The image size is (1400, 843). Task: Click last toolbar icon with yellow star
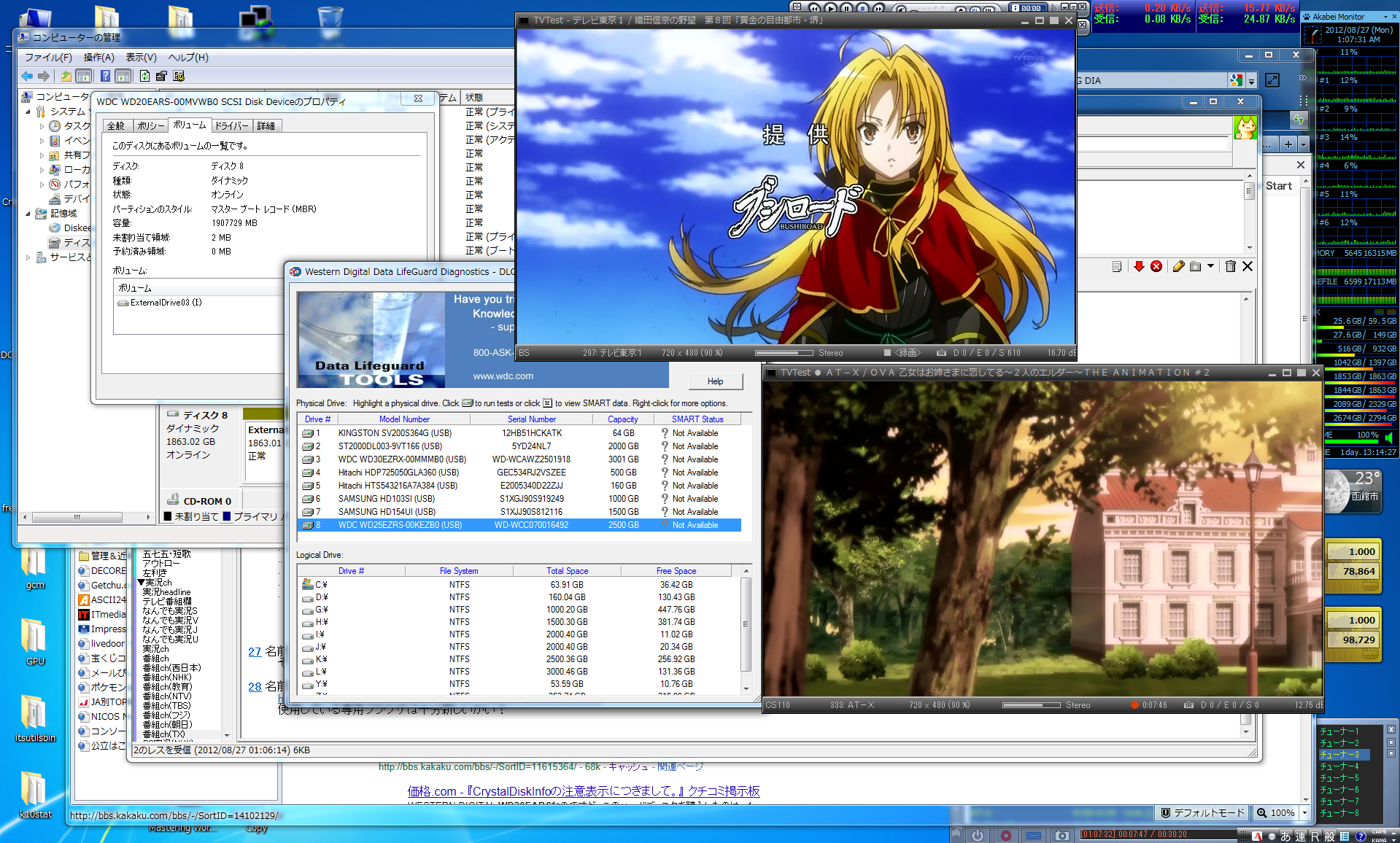179,76
